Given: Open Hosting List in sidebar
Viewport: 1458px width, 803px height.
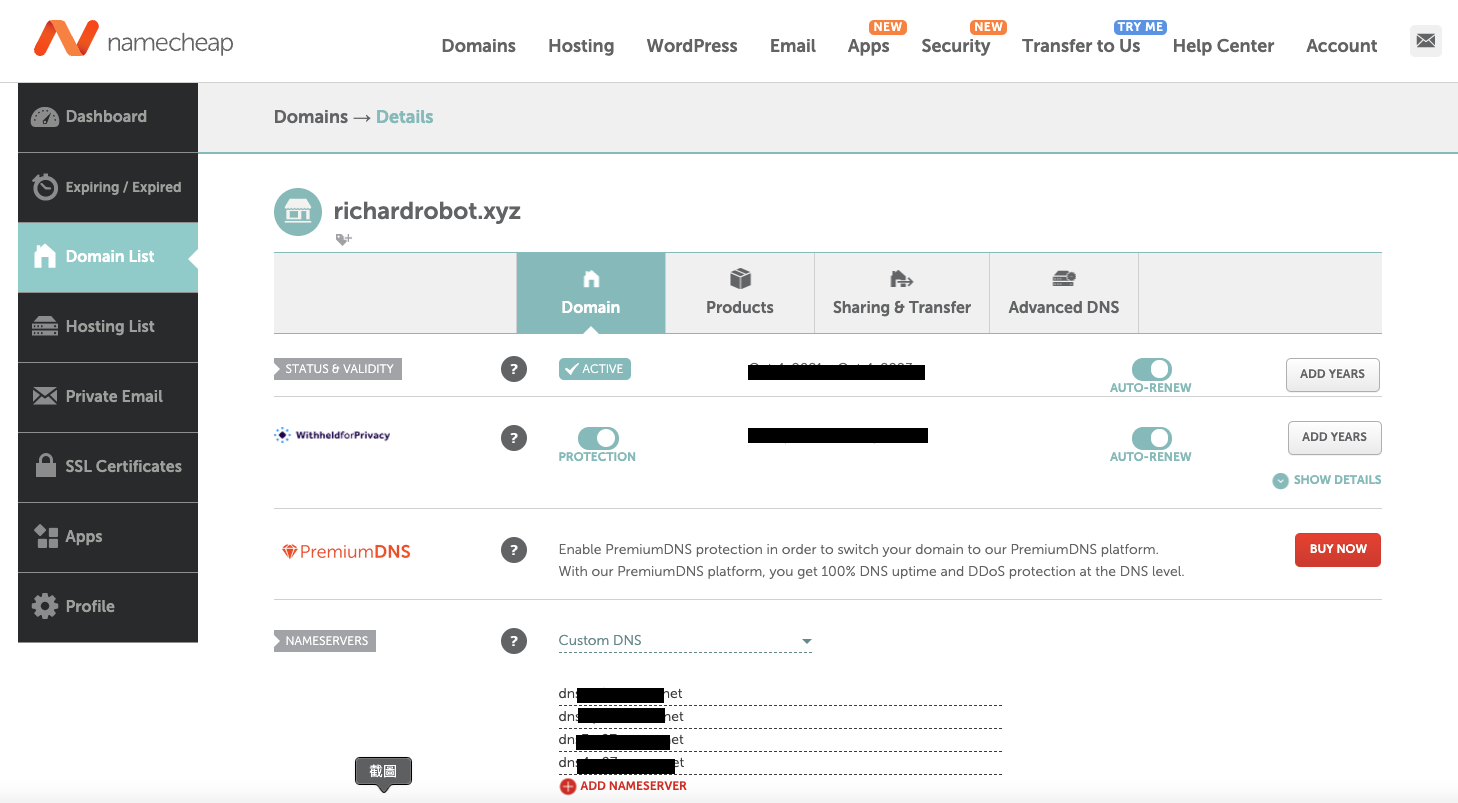Looking at the screenshot, I should tap(108, 327).
